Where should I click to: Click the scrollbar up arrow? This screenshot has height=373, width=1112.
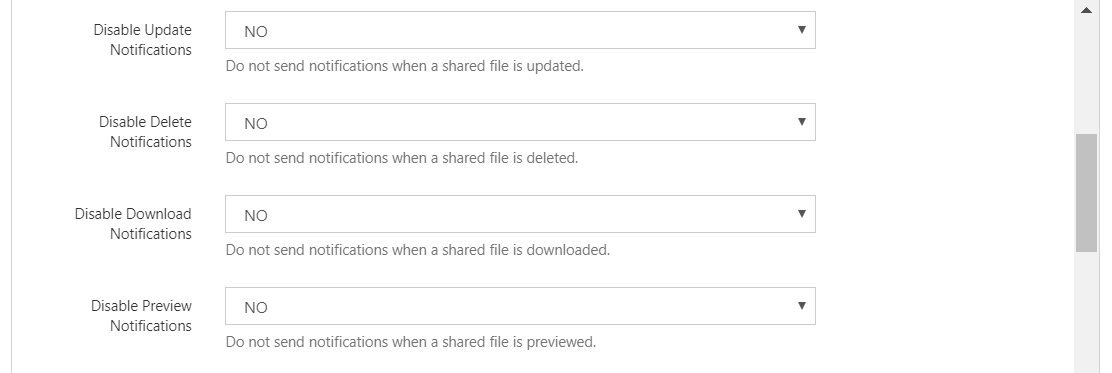click(x=1086, y=10)
